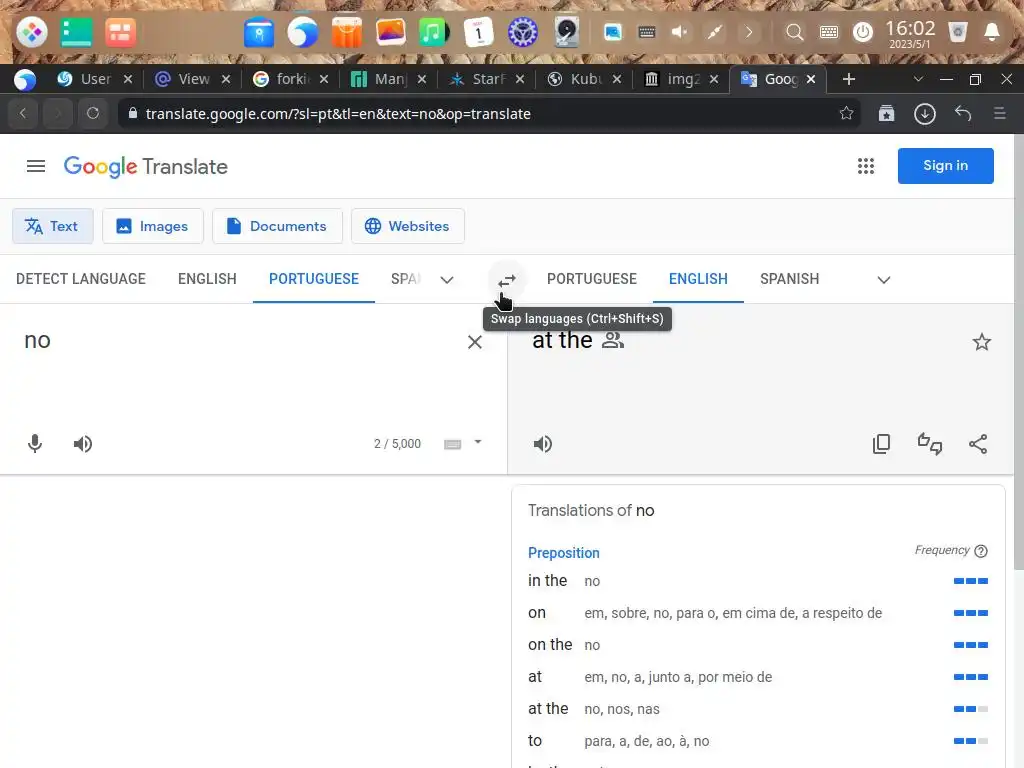Screen dimensions: 1024x768
Task: Select Text translation mode
Action: [52, 226]
